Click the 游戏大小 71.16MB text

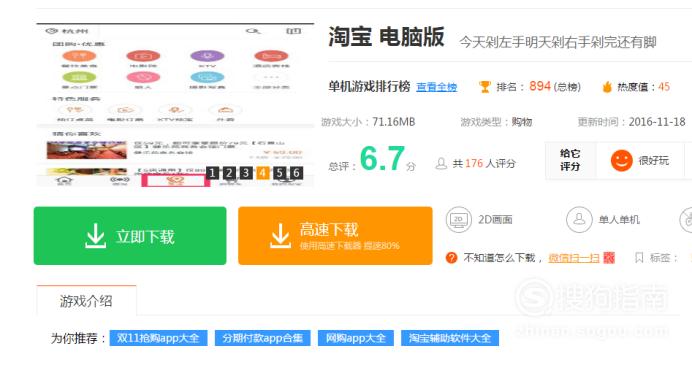point(368,122)
